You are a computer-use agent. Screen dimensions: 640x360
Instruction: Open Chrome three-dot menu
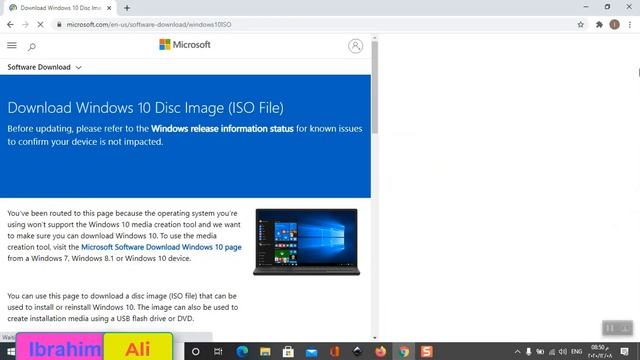[x=630, y=24]
